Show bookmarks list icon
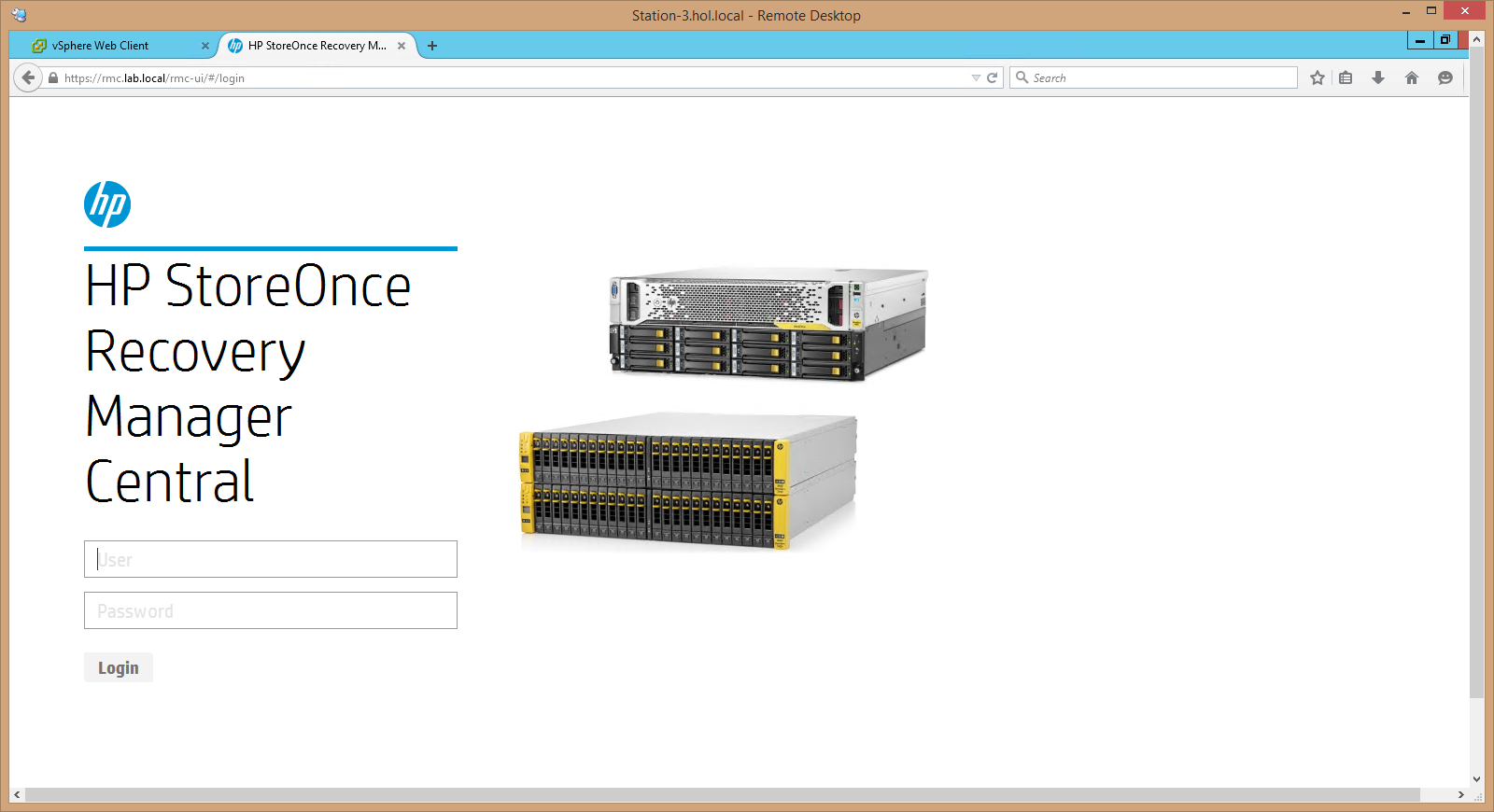 (x=1346, y=78)
